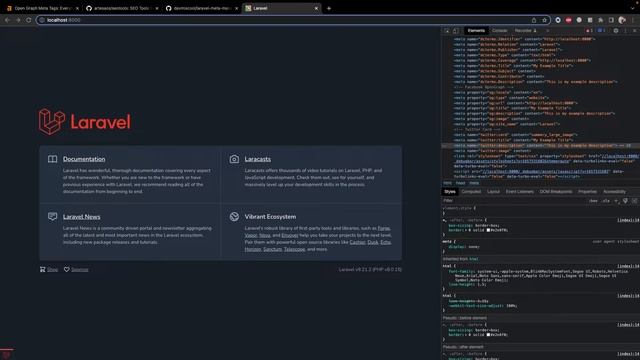Open the DevTools three-dot menu
Image resolution: width=640 pixels, height=360 pixels.
[x=625, y=31]
